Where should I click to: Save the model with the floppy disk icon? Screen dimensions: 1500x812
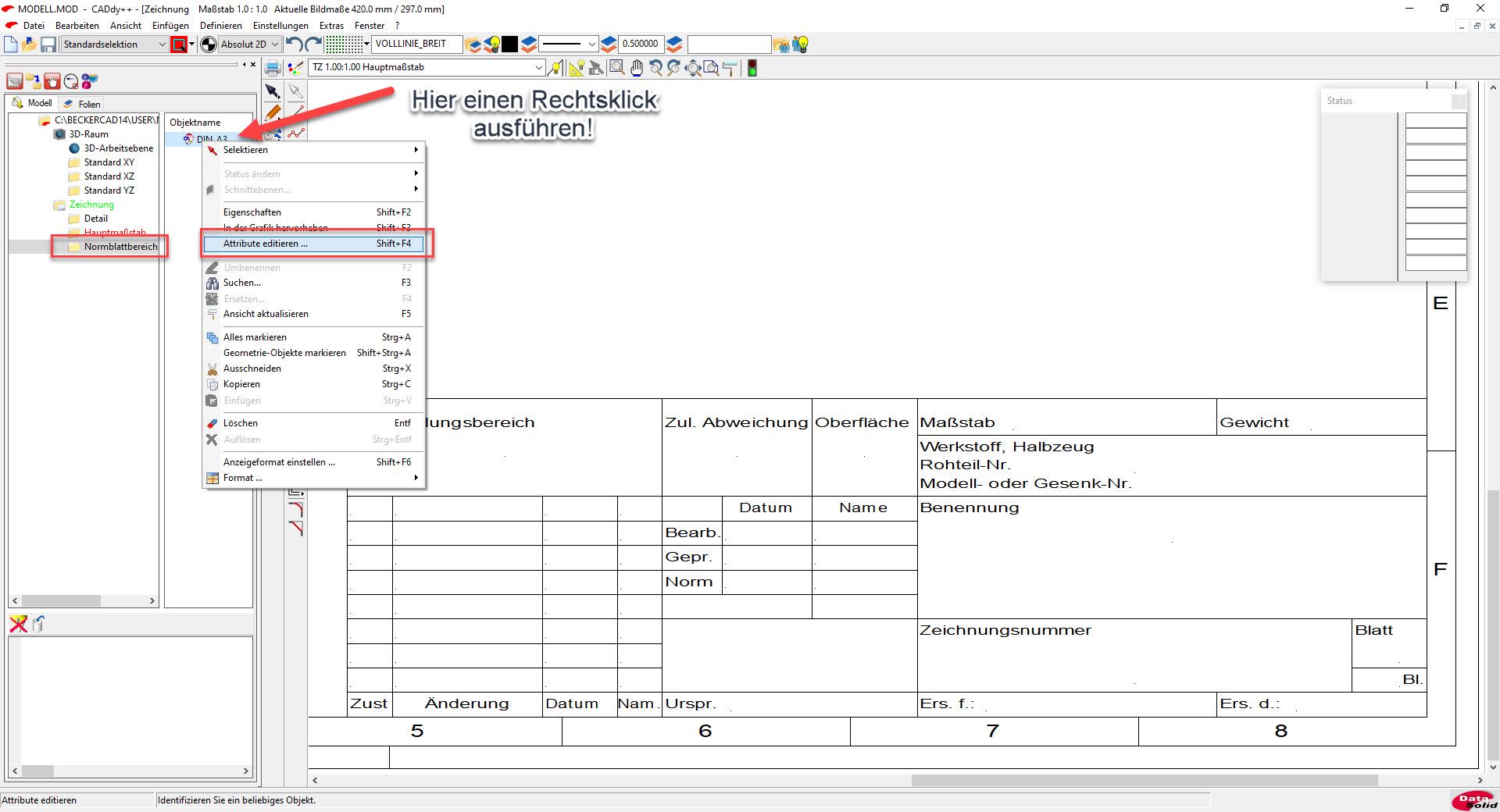coord(48,45)
